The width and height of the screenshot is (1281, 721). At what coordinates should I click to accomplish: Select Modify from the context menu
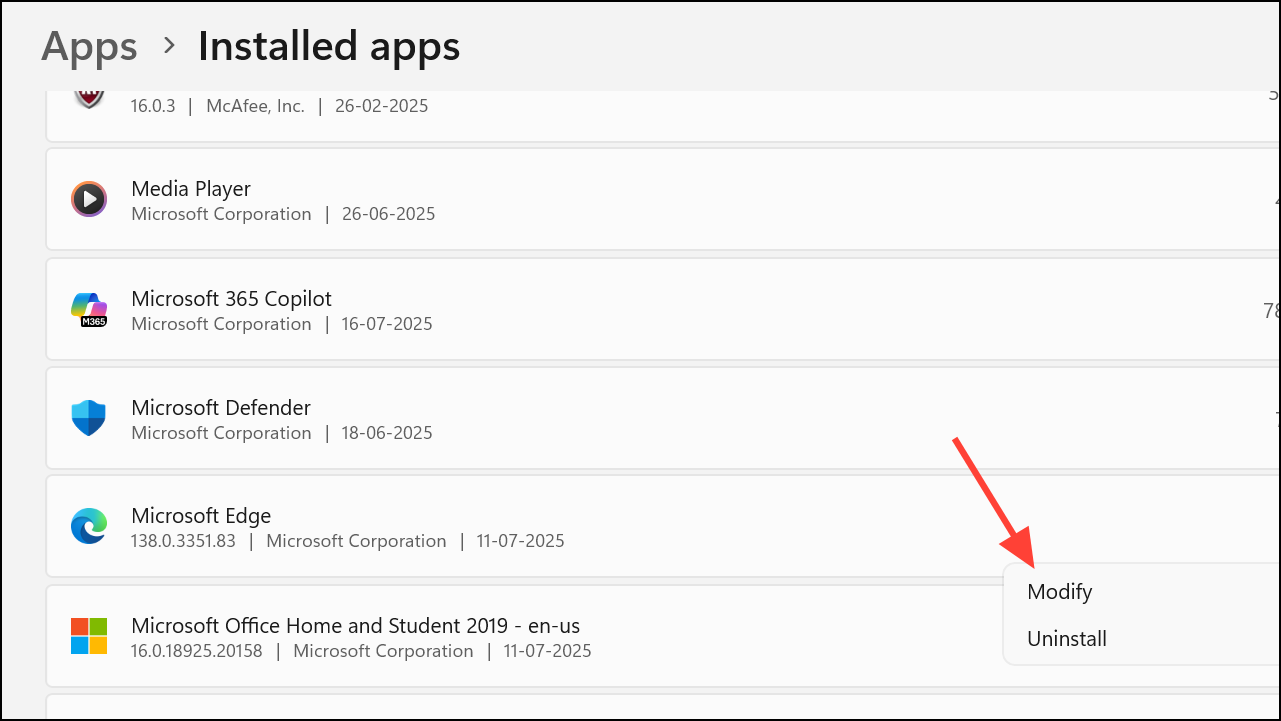point(1059,591)
